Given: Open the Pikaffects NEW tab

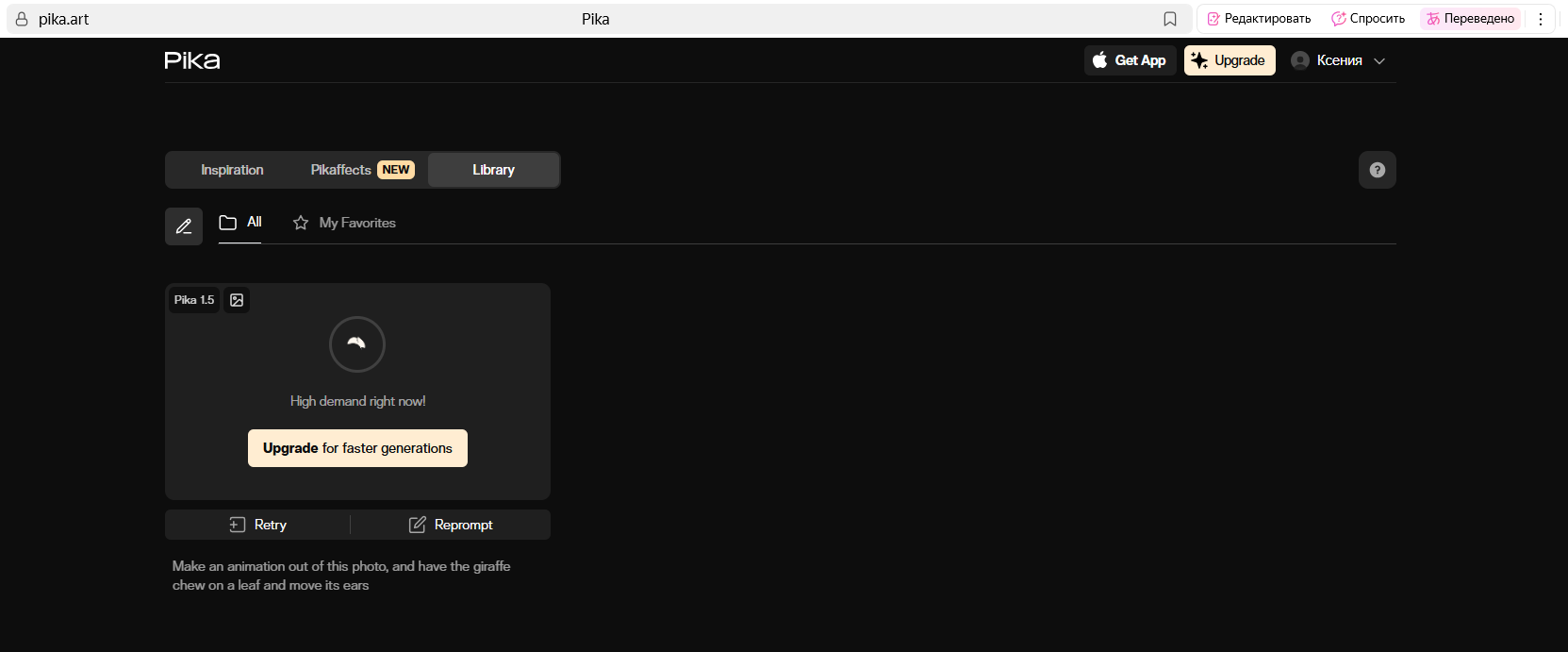Looking at the screenshot, I should 362,170.
